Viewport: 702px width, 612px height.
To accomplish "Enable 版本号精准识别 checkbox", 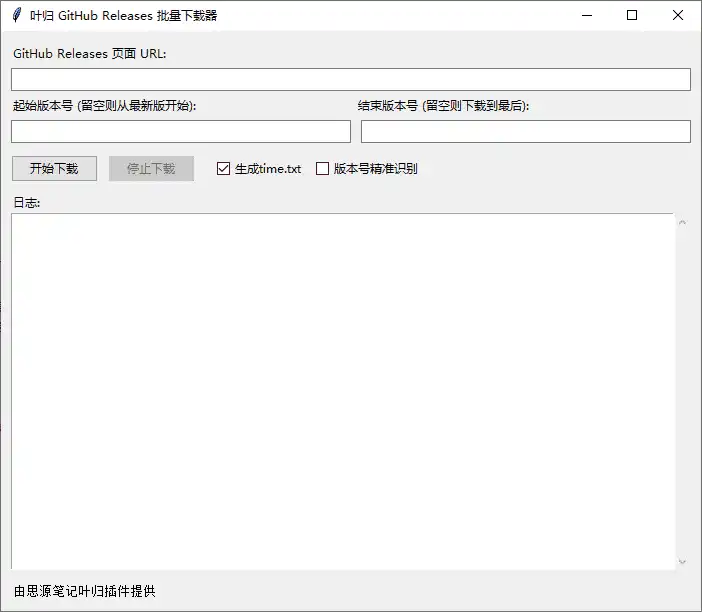I will [x=322, y=169].
